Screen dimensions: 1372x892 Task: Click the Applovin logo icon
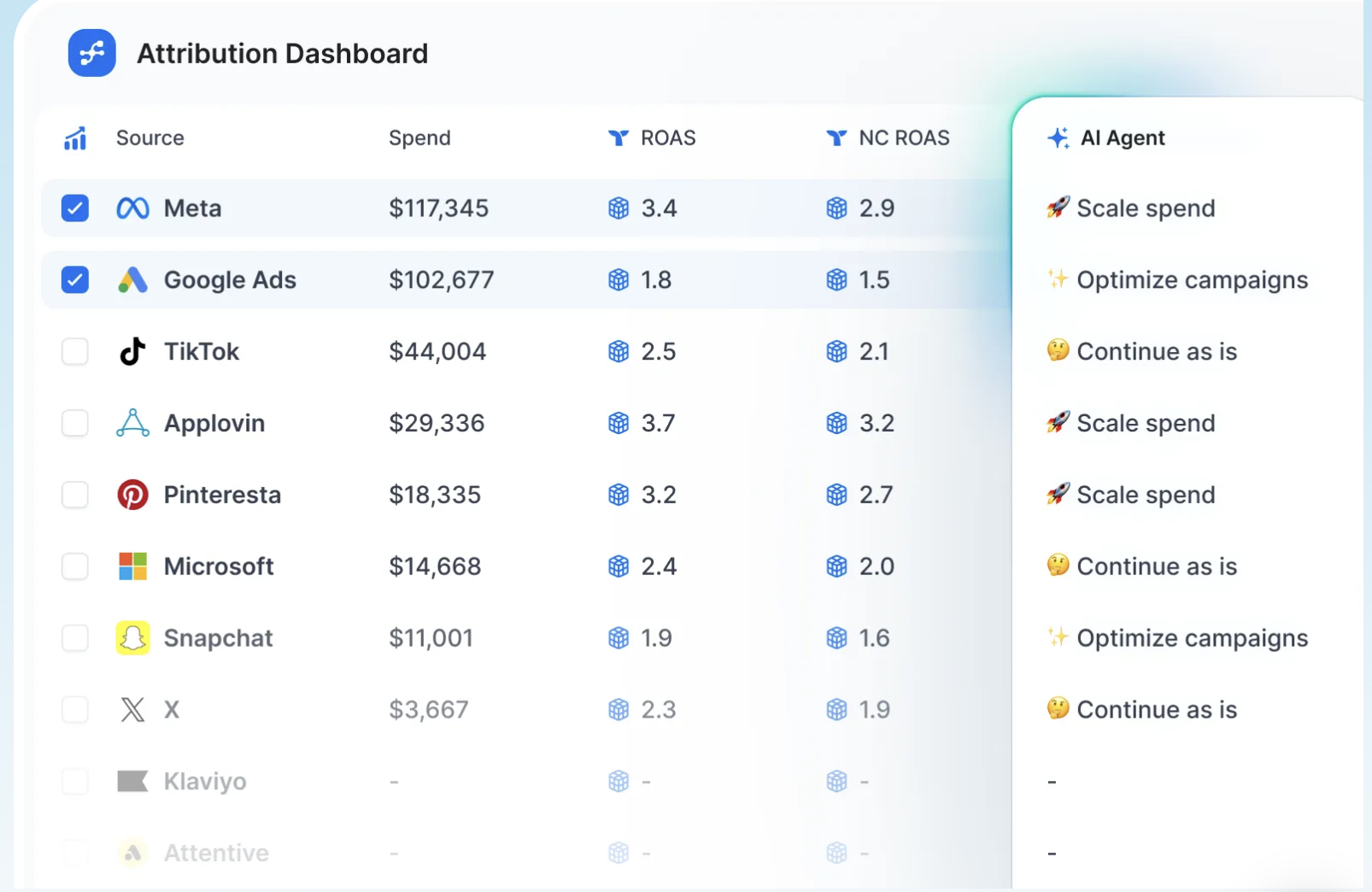(132, 423)
